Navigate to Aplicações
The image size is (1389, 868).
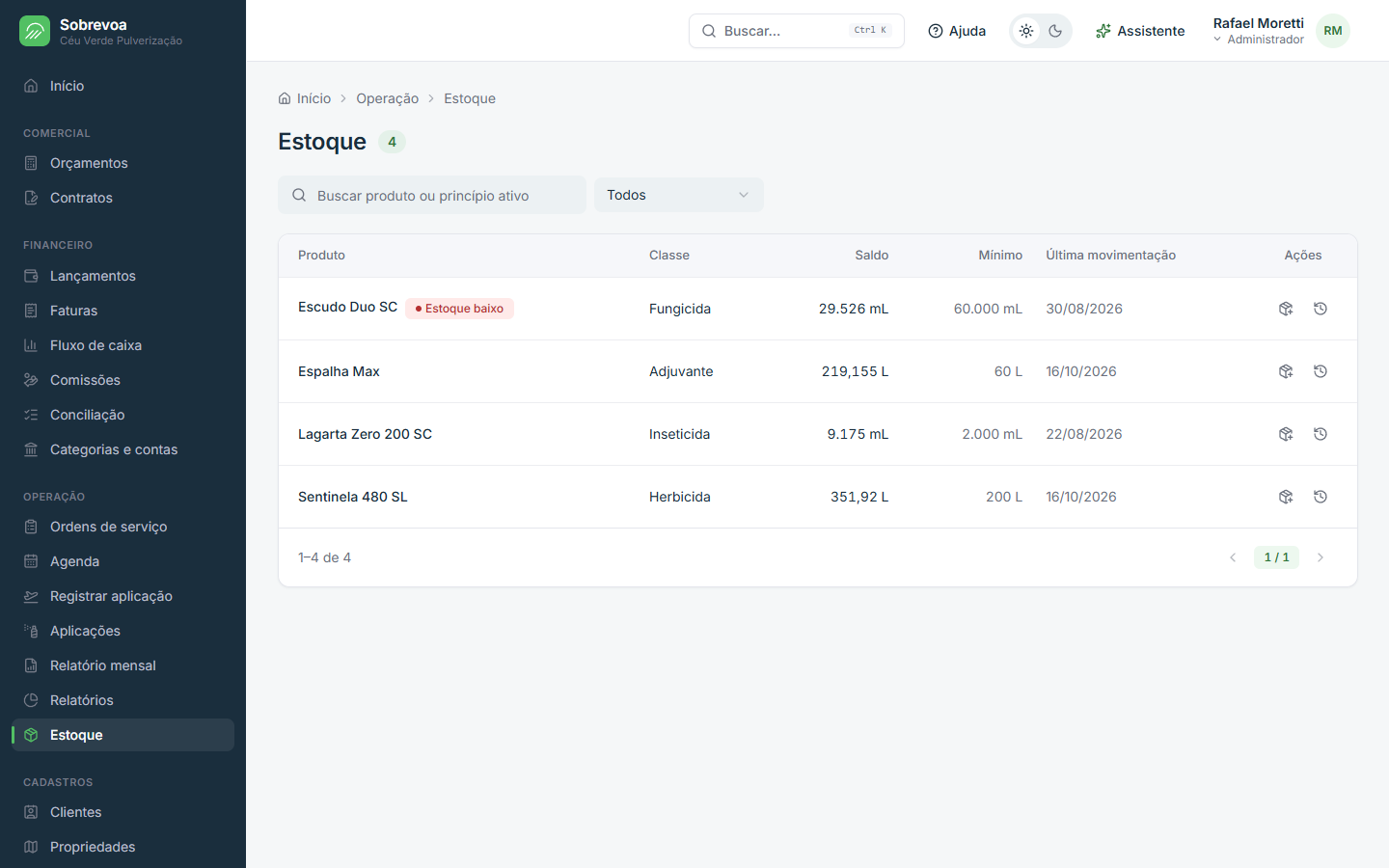click(123, 631)
